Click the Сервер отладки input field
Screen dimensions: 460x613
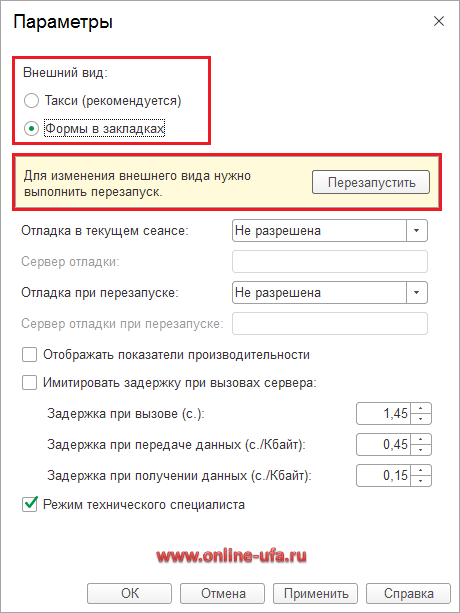pyautogui.click(x=329, y=262)
